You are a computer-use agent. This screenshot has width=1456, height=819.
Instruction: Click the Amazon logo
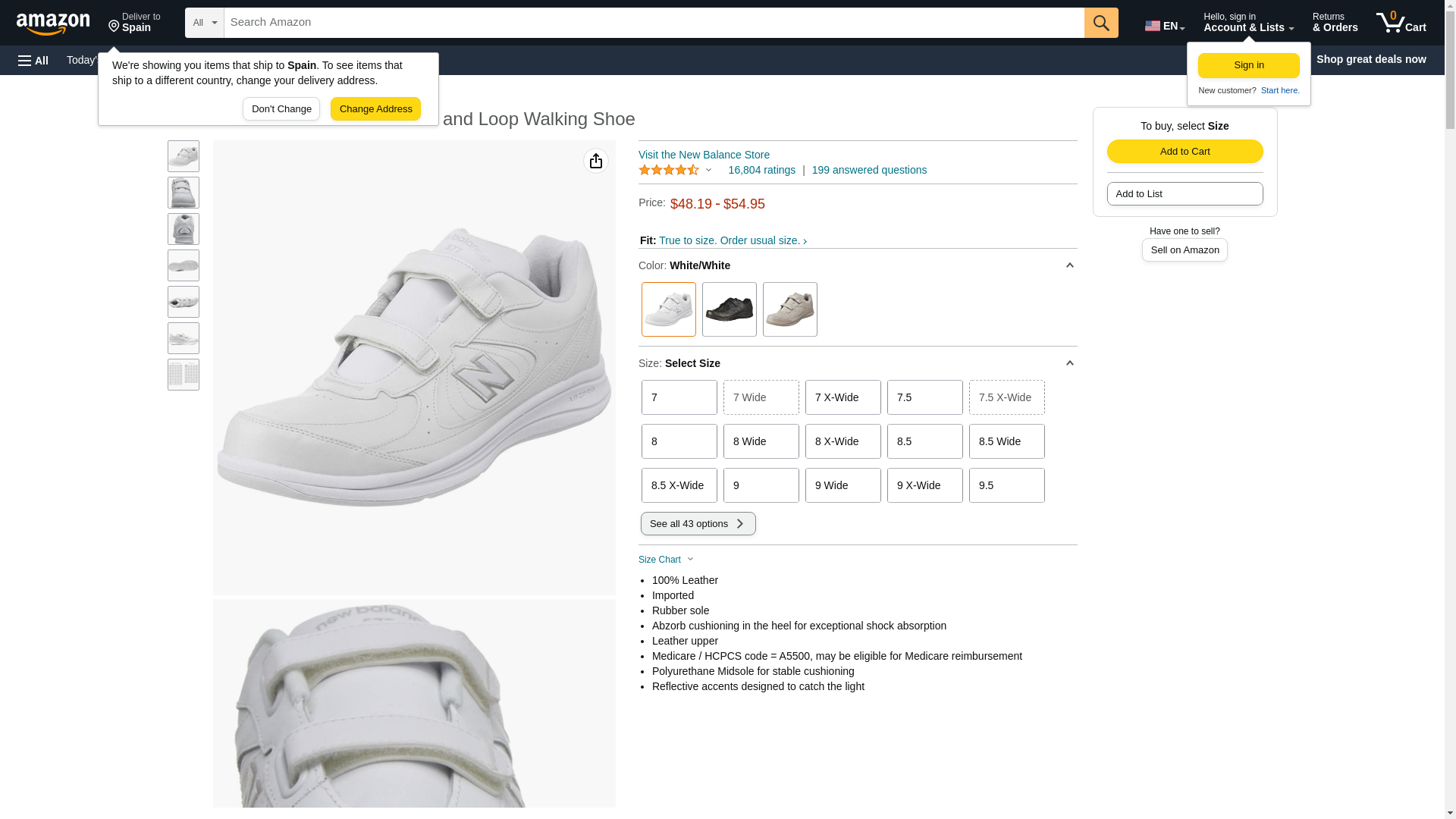[x=53, y=24]
